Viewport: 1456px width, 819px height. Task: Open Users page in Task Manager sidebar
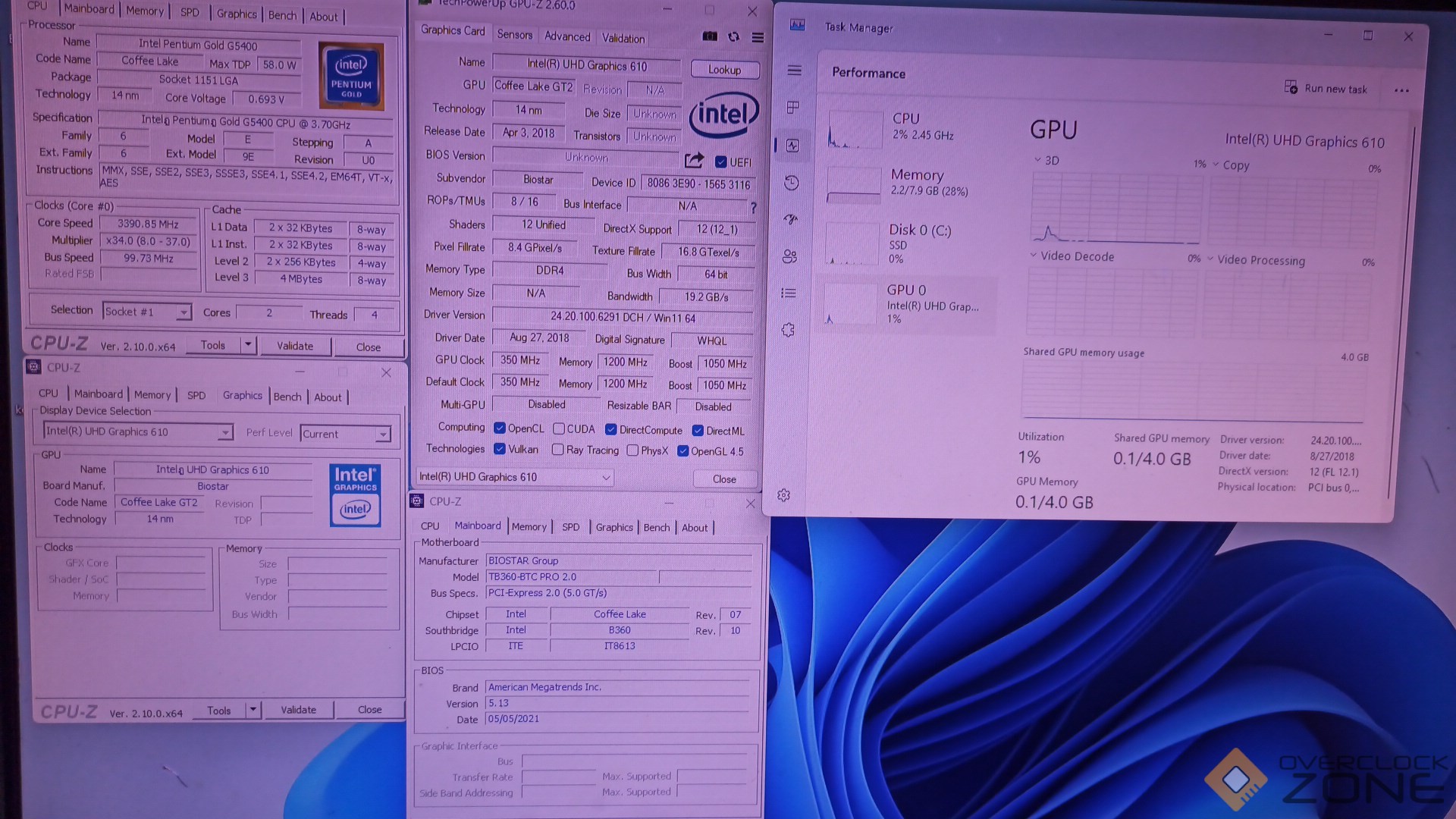[789, 256]
